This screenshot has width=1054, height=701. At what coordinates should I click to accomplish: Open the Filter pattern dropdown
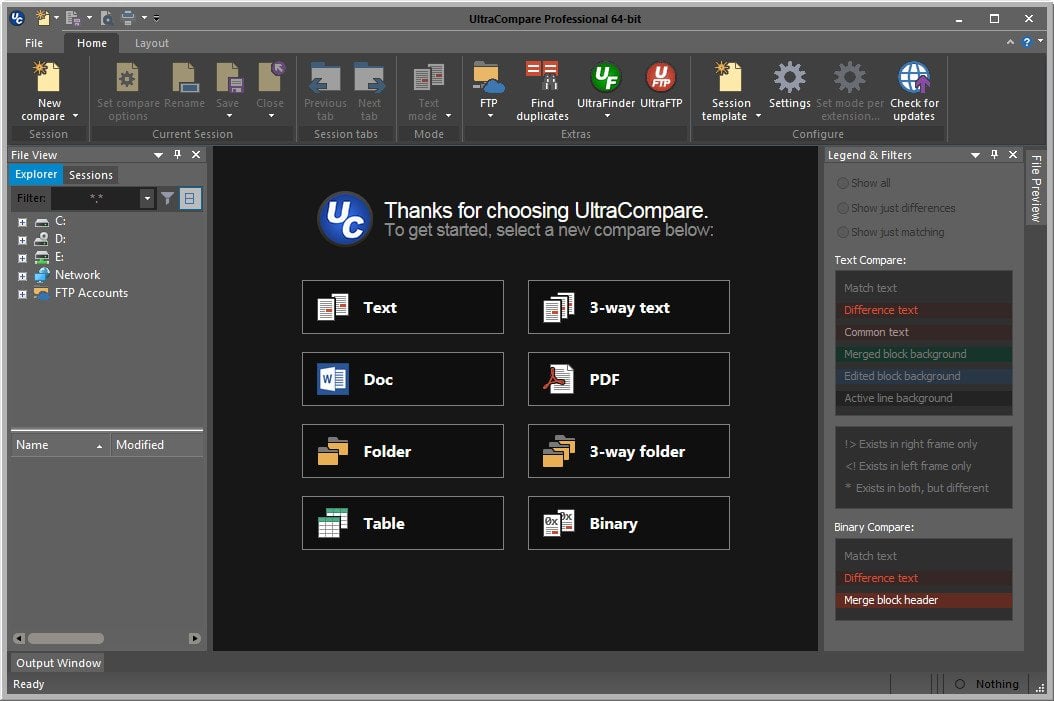145,198
